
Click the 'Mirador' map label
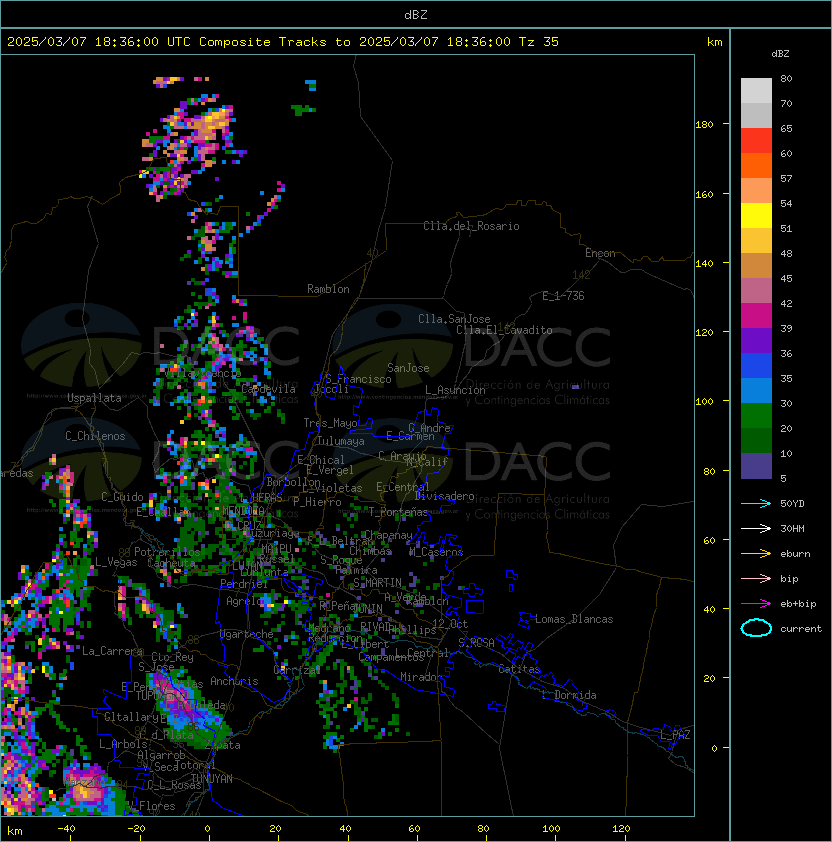421,677
